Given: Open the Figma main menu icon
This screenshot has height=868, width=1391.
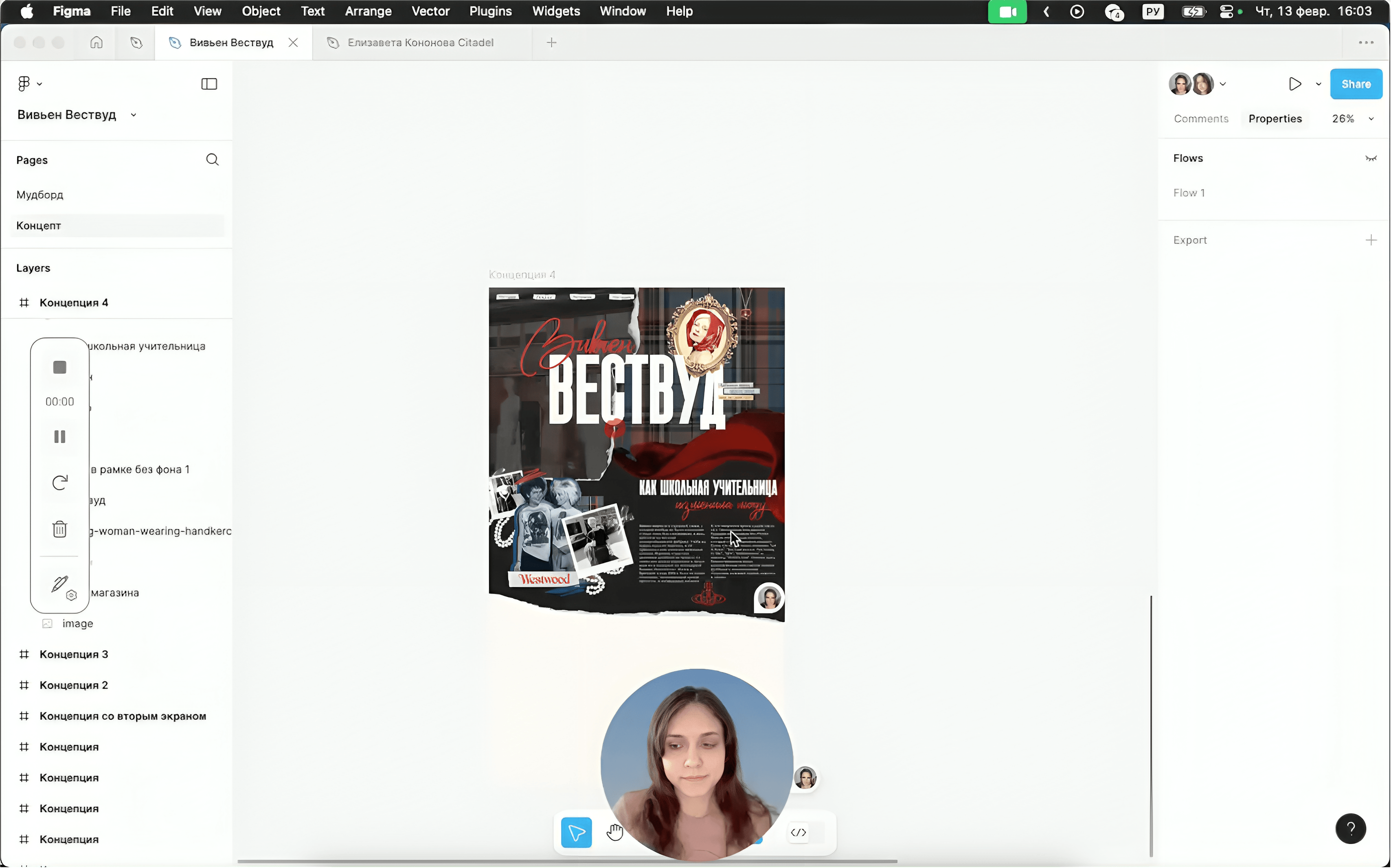Looking at the screenshot, I should (24, 84).
